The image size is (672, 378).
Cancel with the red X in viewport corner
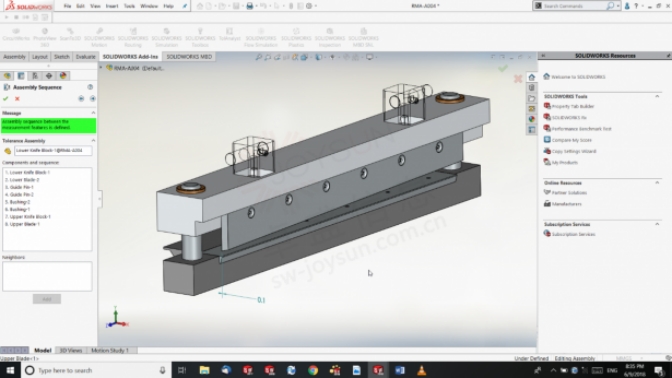518,78
